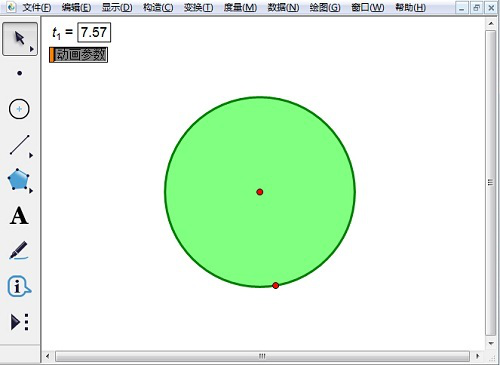Click the parameter value field 7.57
Viewport: 500px width, 365px height.
click(x=94, y=32)
